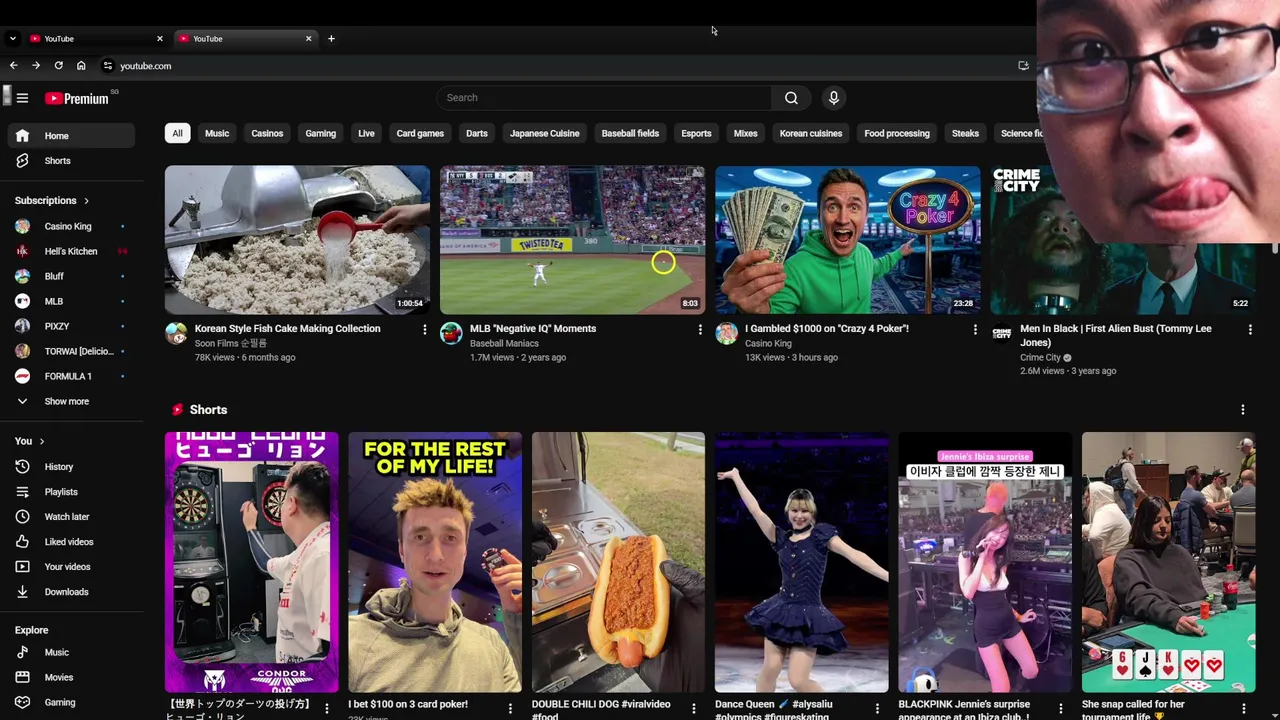
Task: Select the Baseball fields filter chip
Action: tap(630, 133)
